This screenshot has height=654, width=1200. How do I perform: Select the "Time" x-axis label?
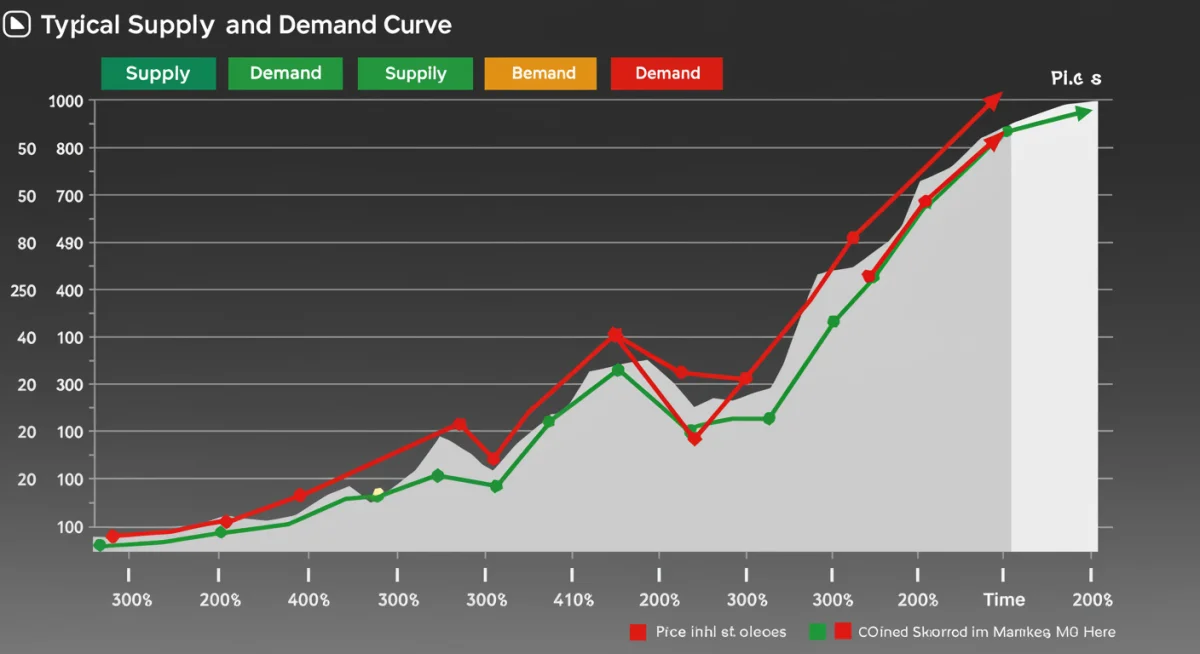(x=1004, y=600)
